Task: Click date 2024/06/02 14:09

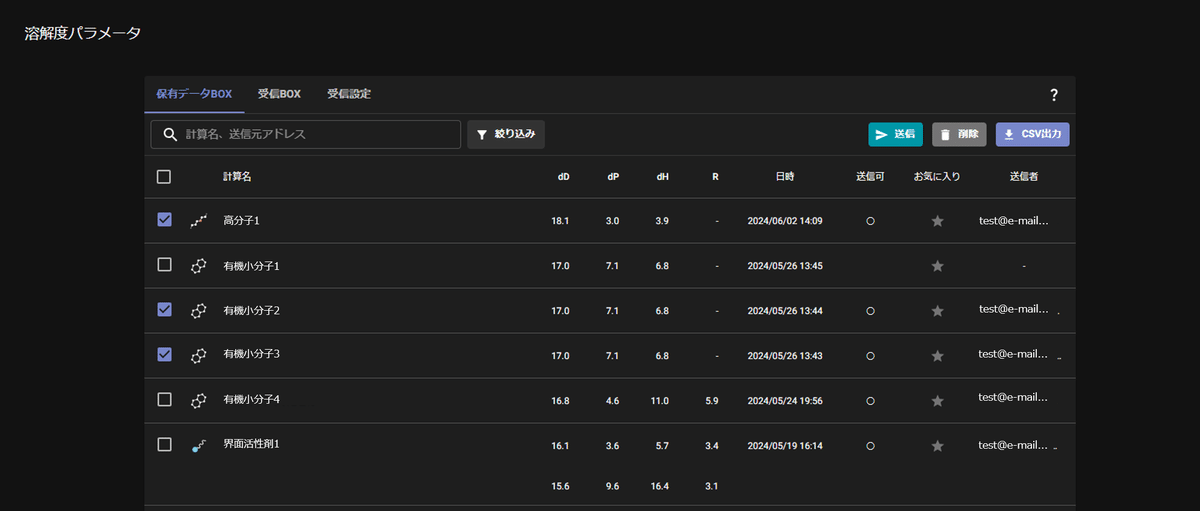Action: [785, 221]
